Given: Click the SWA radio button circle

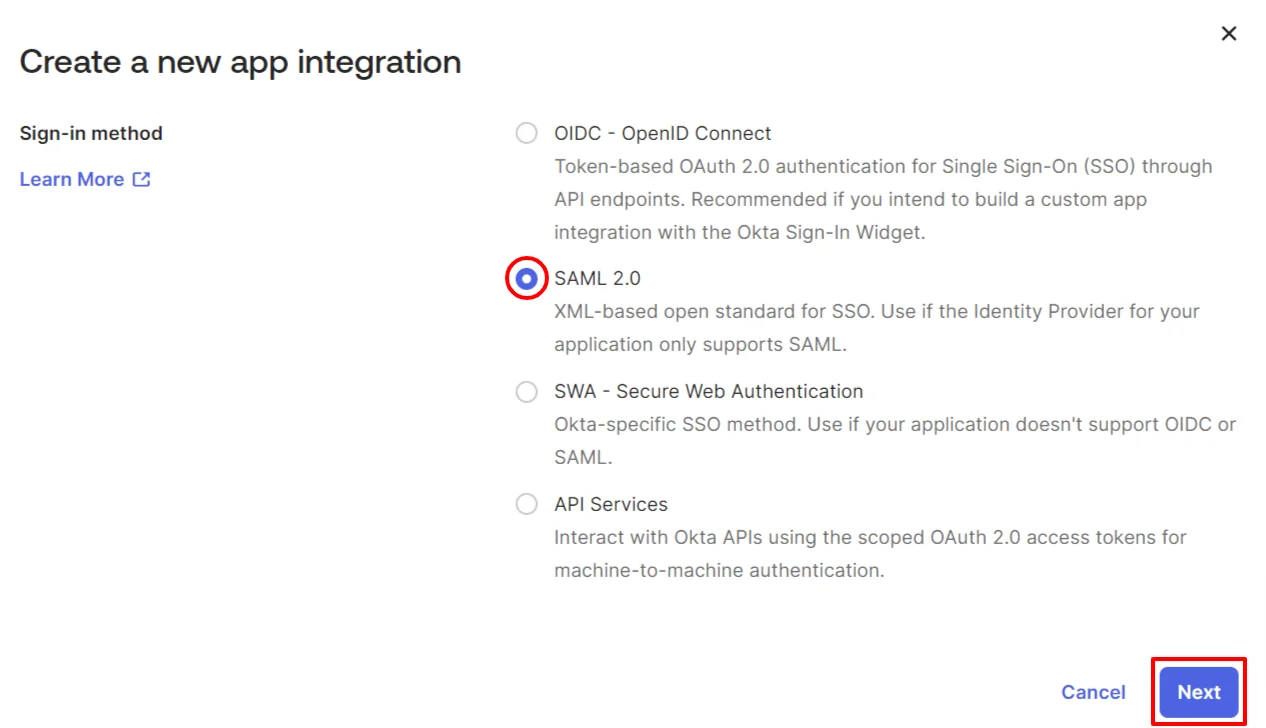Looking at the screenshot, I should pyautogui.click(x=526, y=391).
